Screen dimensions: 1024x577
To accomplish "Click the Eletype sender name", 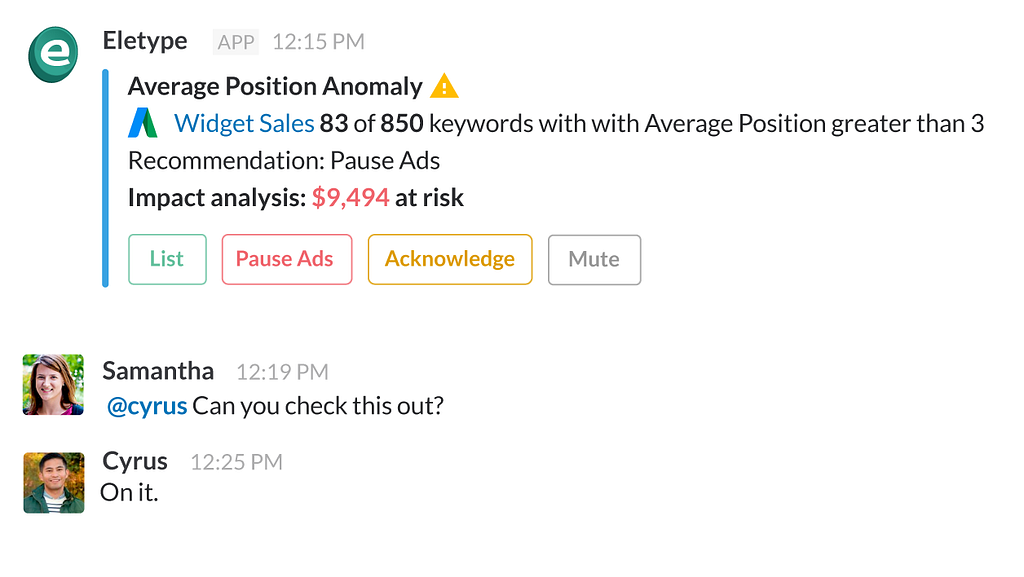I will [145, 41].
